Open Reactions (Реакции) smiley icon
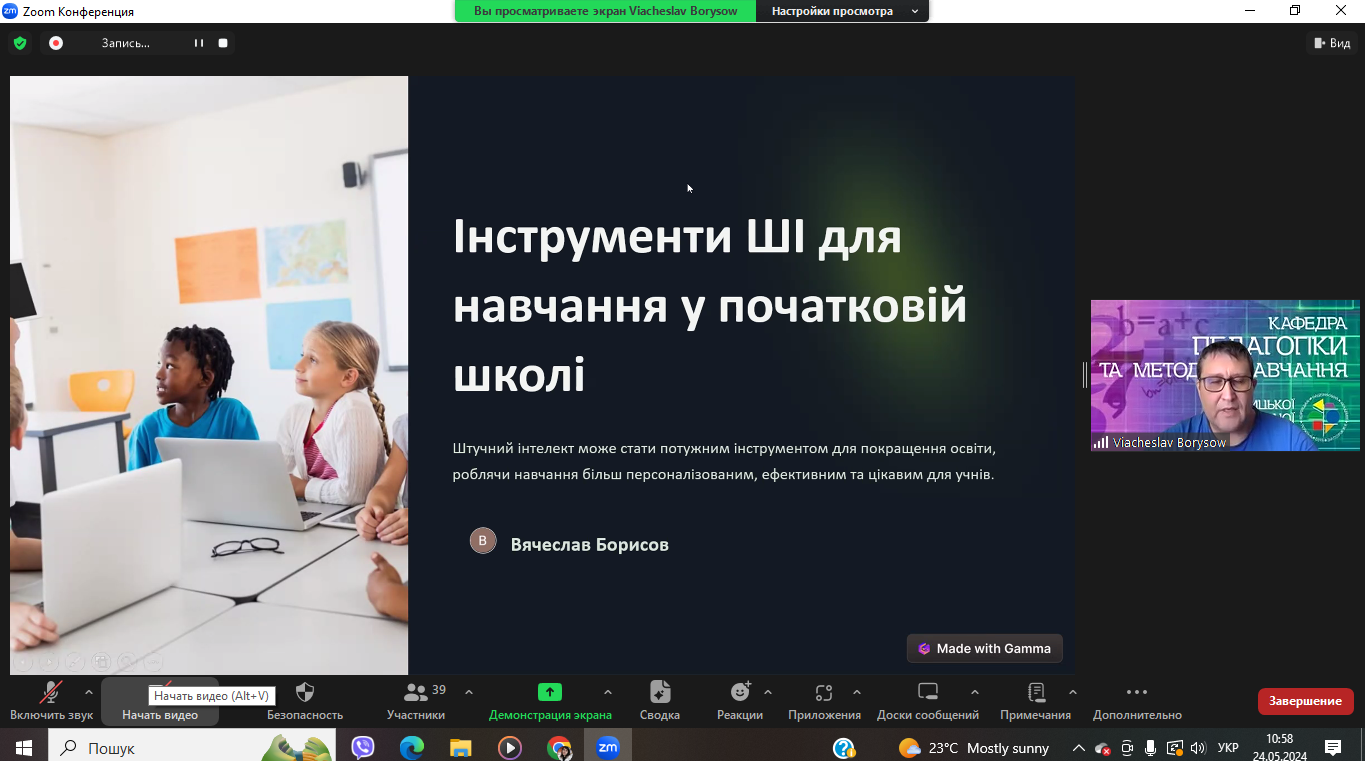 click(740, 692)
